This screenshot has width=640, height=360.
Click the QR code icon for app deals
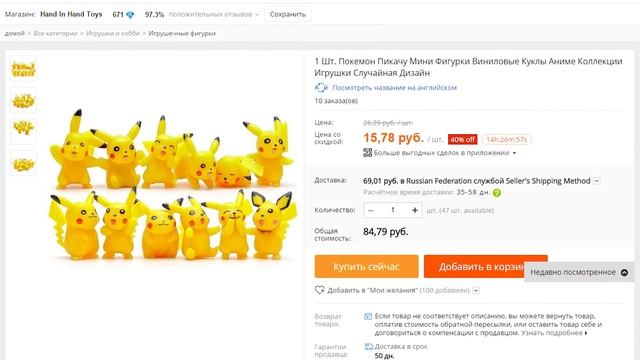tap(367, 153)
